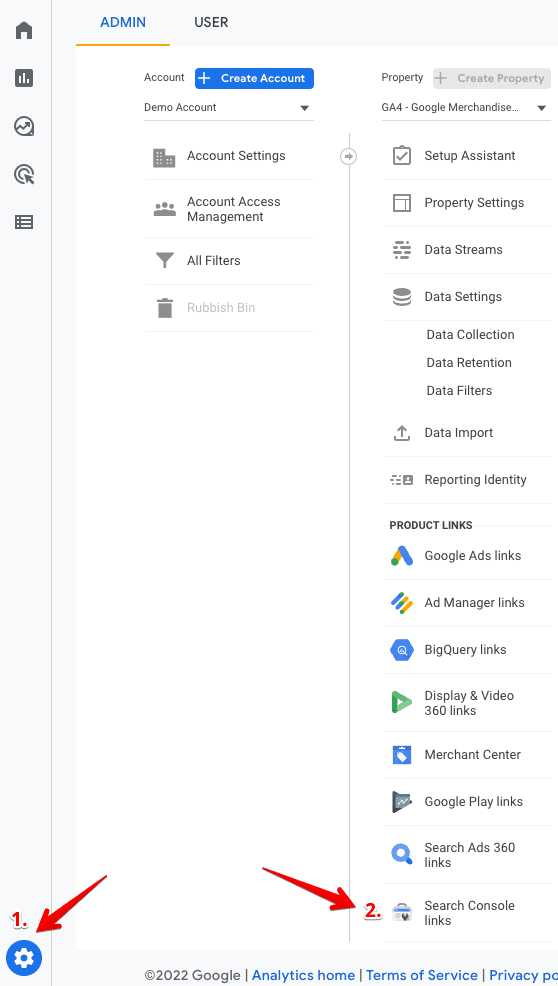Click the Ad Manager logo icon
Screen dimensions: 558x986
(x=401, y=603)
